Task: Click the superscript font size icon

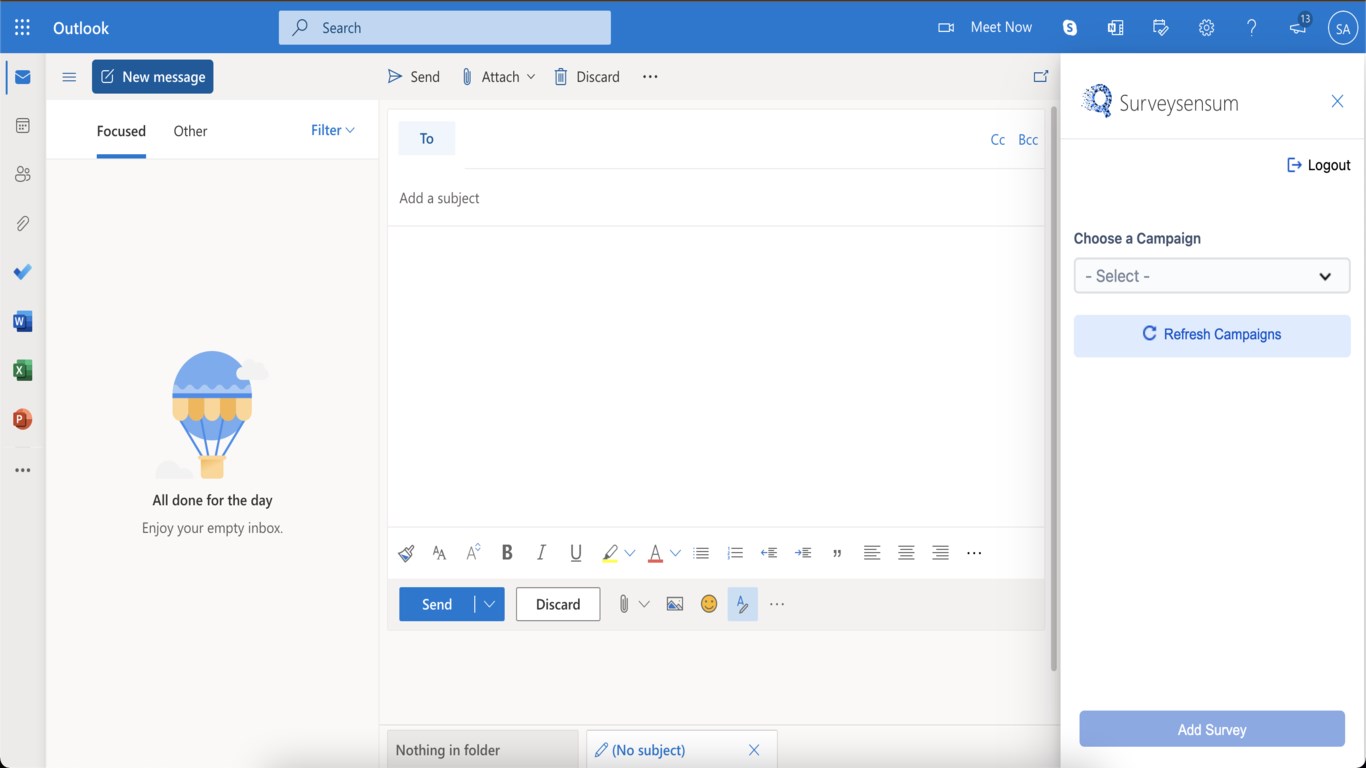Action: pos(473,552)
